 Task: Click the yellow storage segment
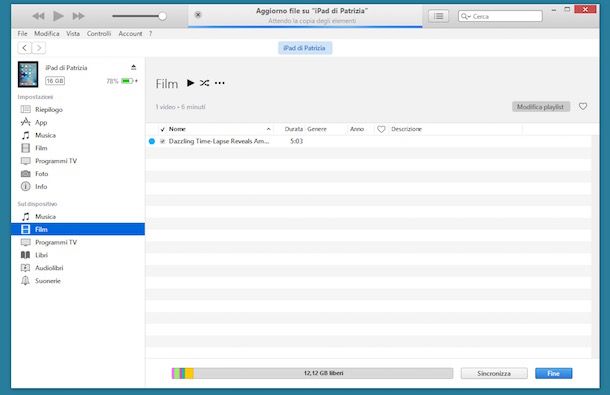point(189,373)
